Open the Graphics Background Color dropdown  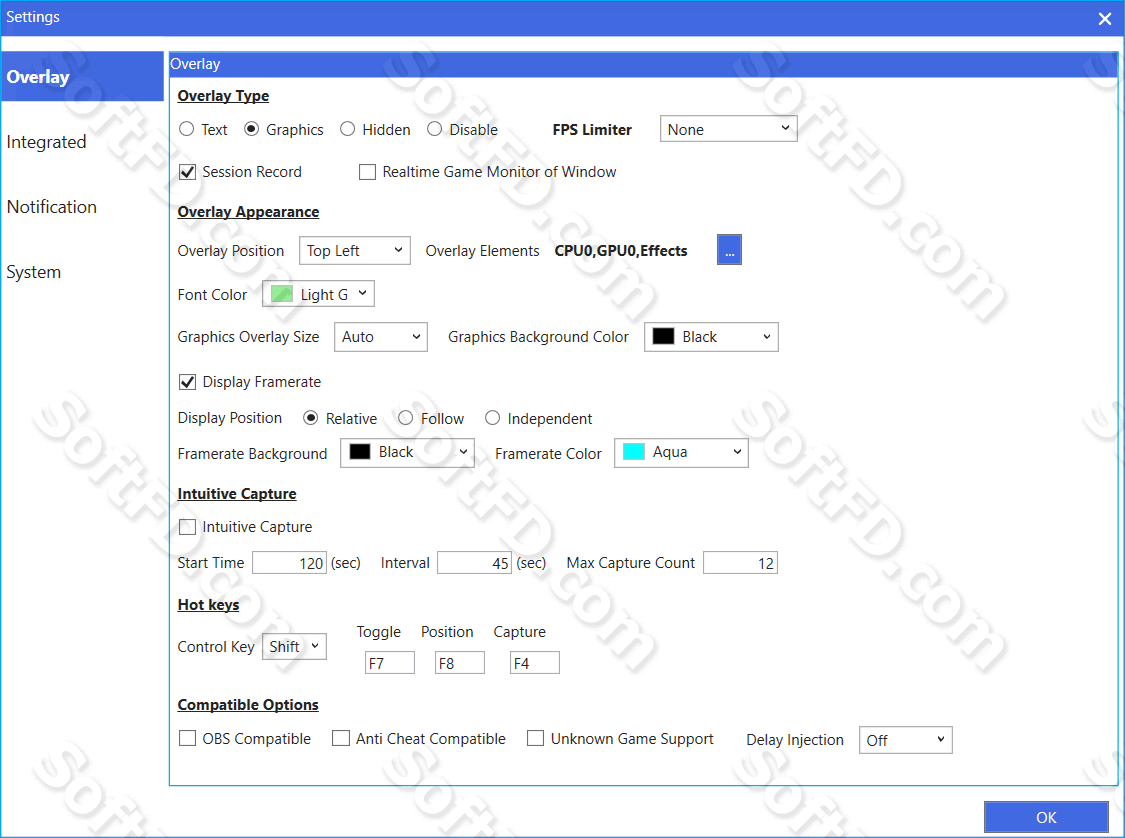(x=711, y=336)
